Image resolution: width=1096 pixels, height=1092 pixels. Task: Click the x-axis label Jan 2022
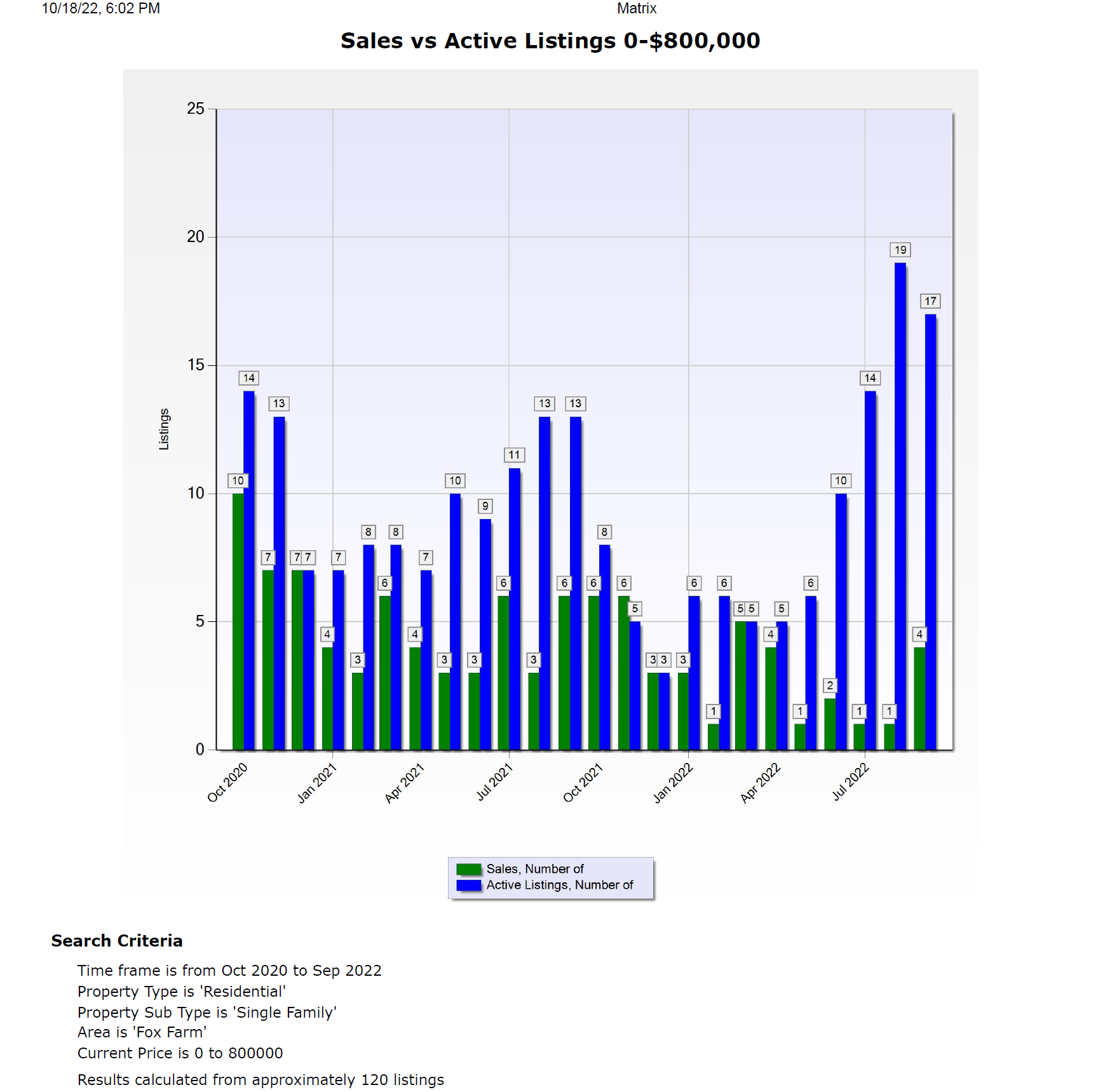point(673,783)
